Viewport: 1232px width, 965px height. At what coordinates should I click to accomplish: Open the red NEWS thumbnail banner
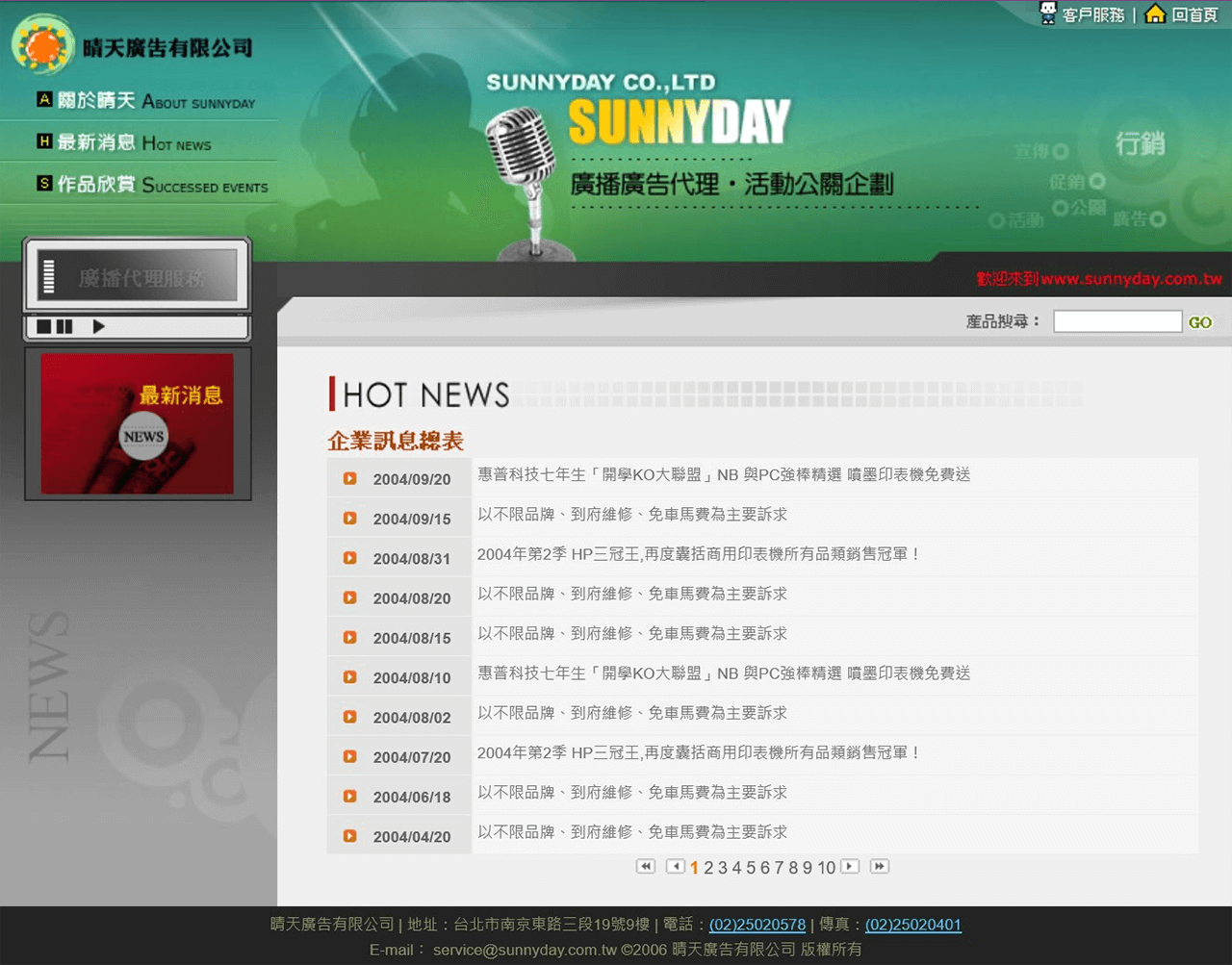(138, 423)
